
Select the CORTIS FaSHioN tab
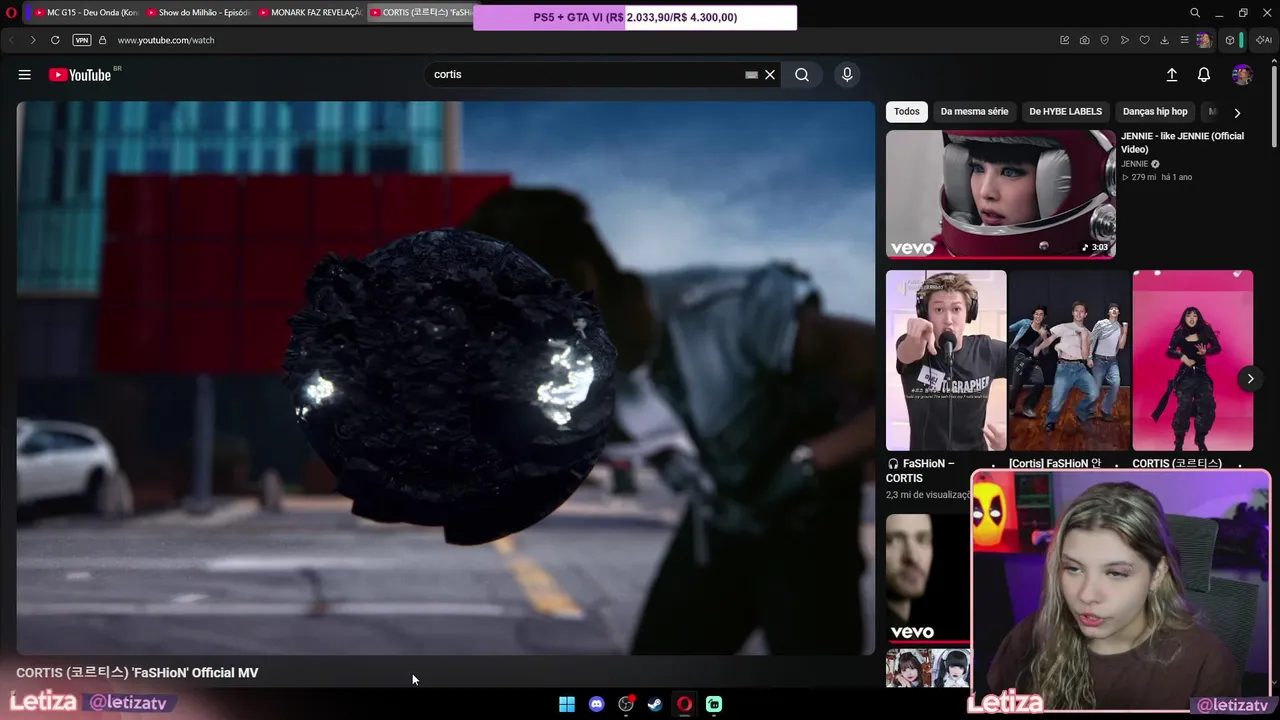(420, 13)
